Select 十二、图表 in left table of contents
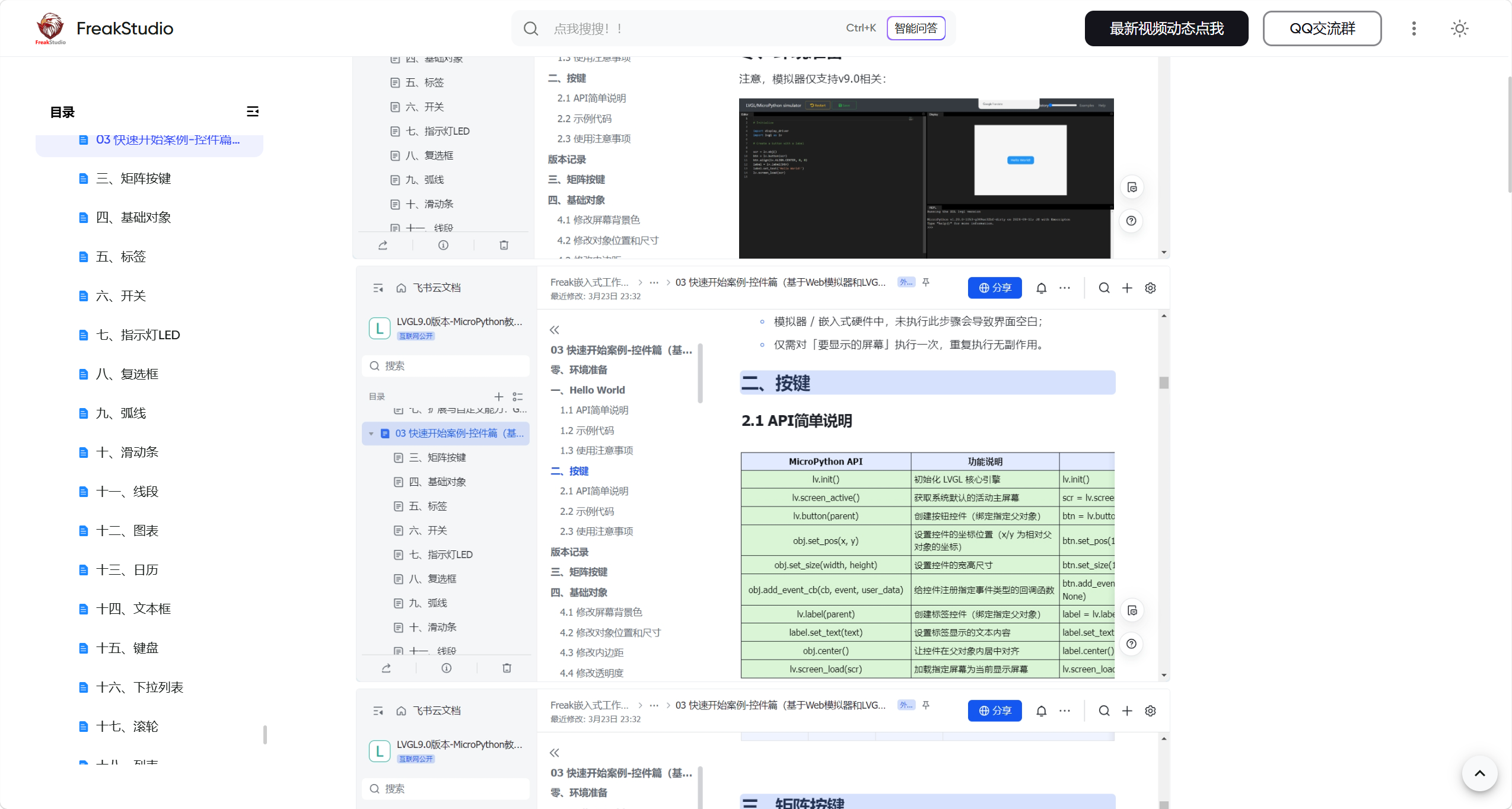Screen dimensions: 1512x809 127,530
